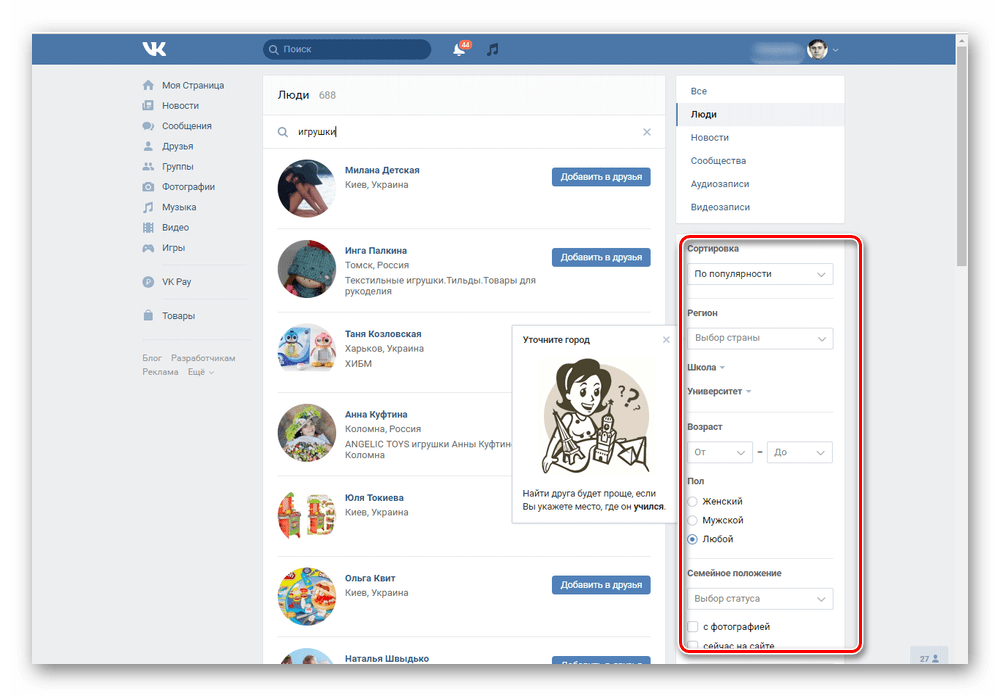Viewport: 1000px width, 696px height.
Task: Add Ольга Квит as friend
Action: pyautogui.click(x=601, y=585)
